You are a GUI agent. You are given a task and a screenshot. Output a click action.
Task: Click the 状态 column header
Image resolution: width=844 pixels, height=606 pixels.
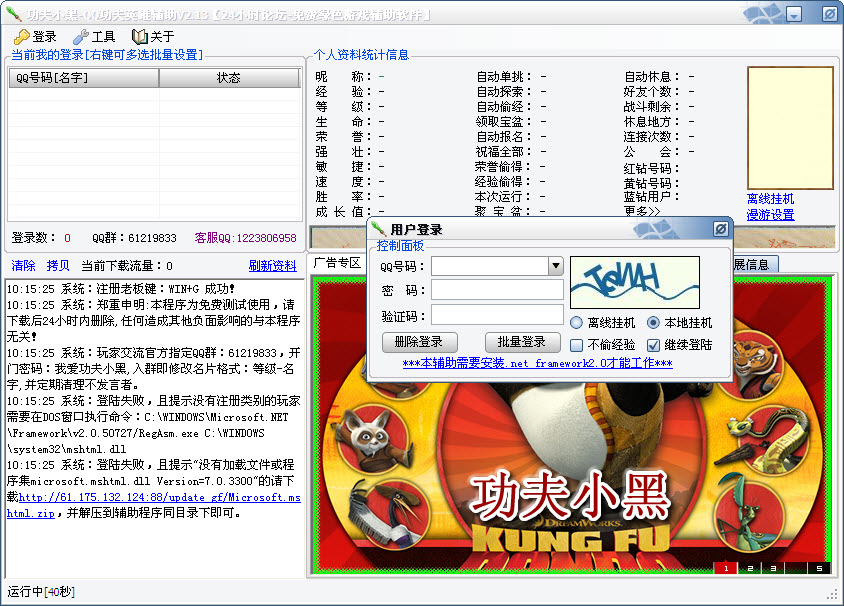pos(229,78)
